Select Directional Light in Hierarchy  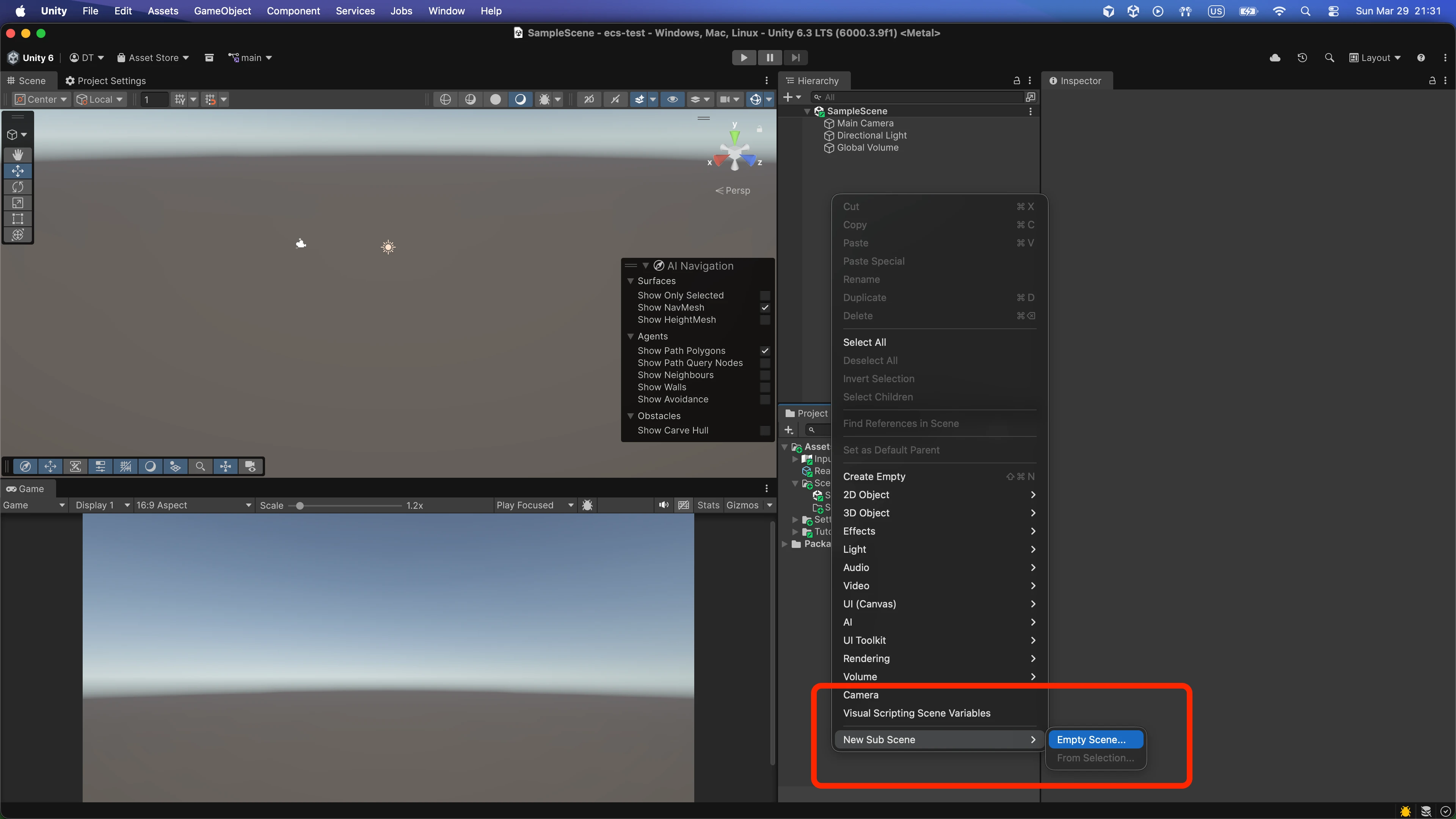tap(872, 136)
